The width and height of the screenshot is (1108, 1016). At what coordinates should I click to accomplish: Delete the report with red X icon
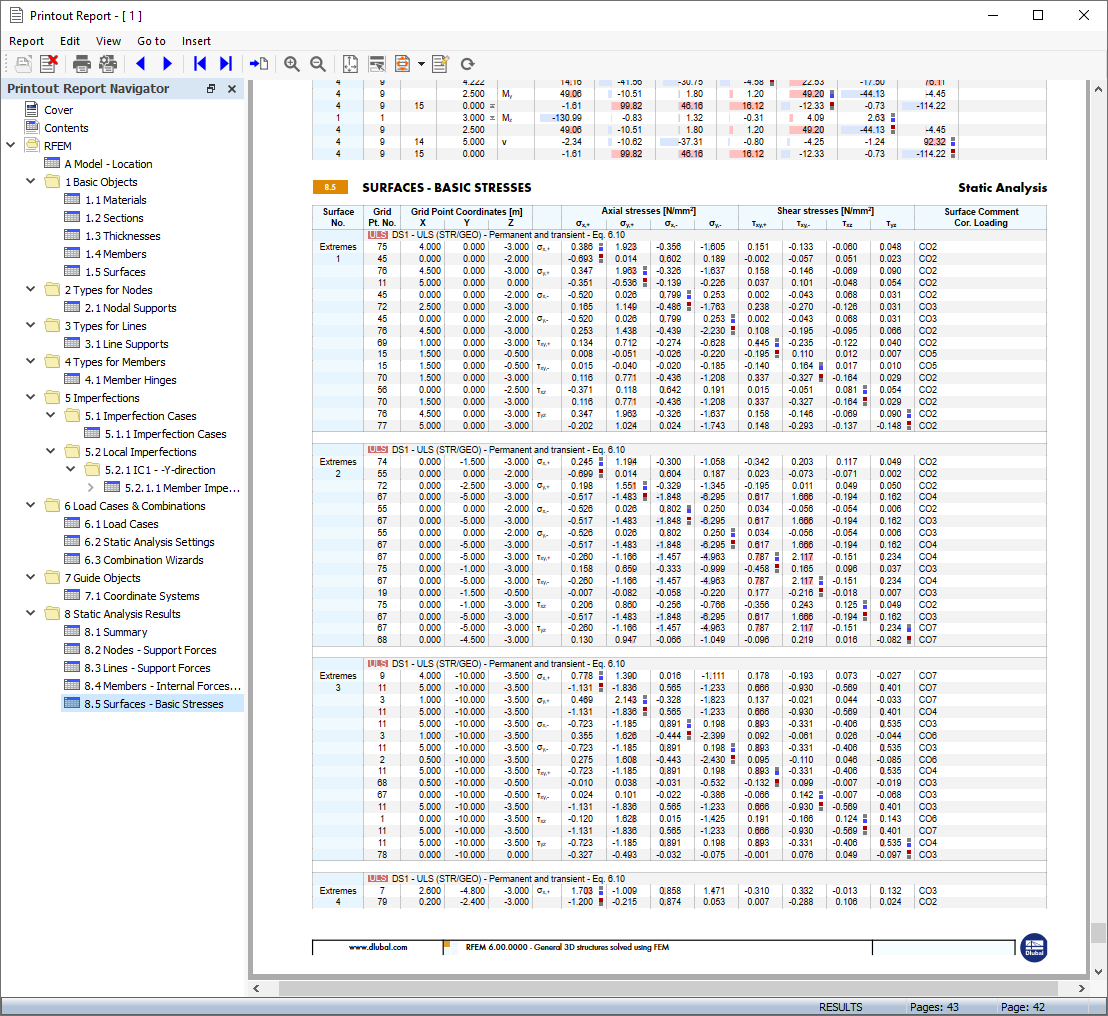[48, 64]
